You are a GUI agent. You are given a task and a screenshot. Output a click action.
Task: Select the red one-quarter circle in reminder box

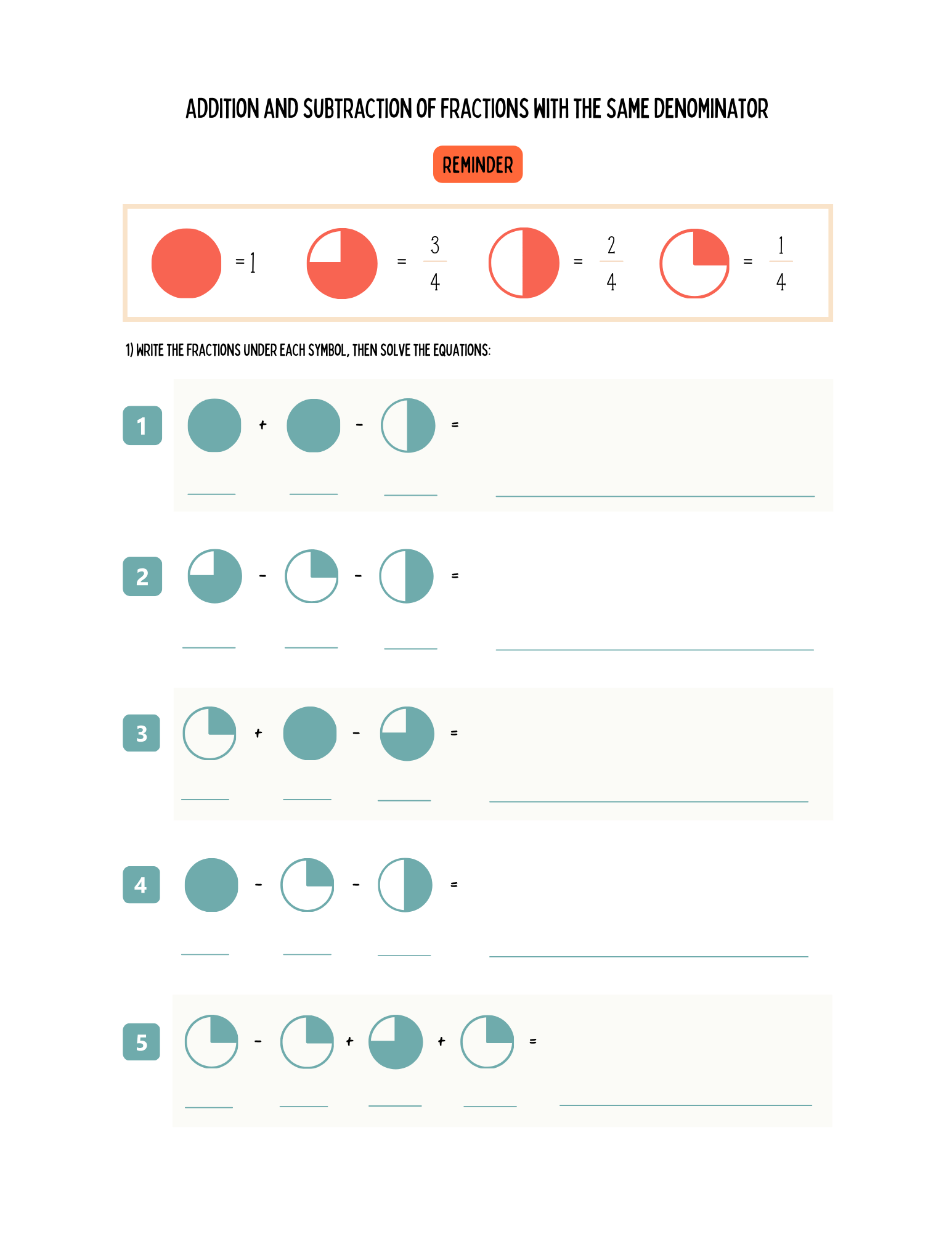[x=694, y=263]
